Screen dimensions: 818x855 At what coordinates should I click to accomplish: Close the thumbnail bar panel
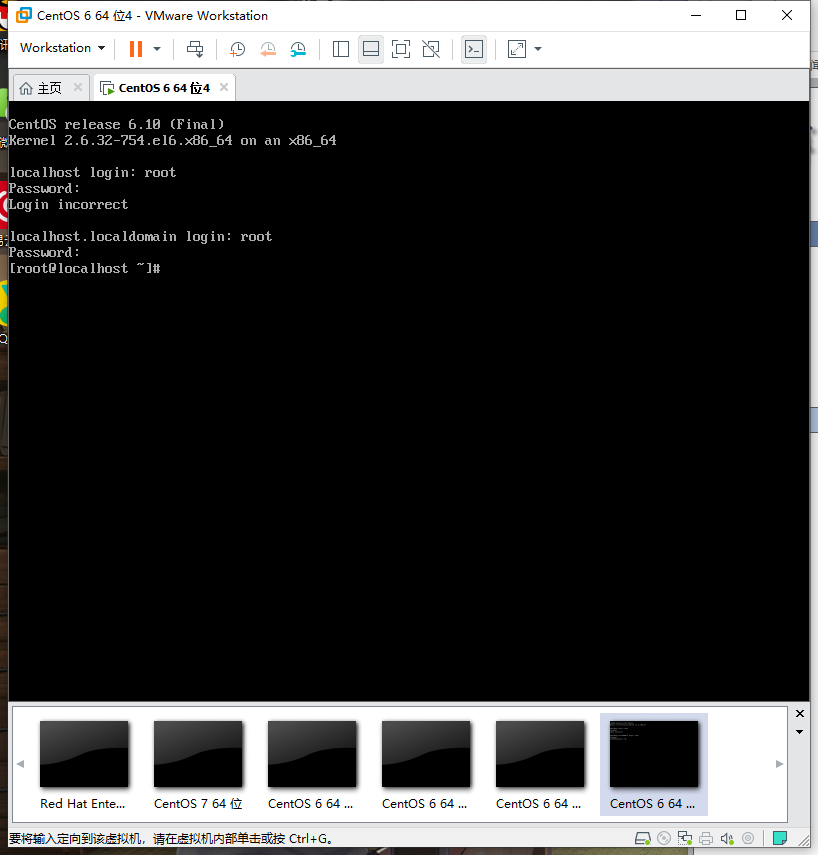[x=800, y=714]
